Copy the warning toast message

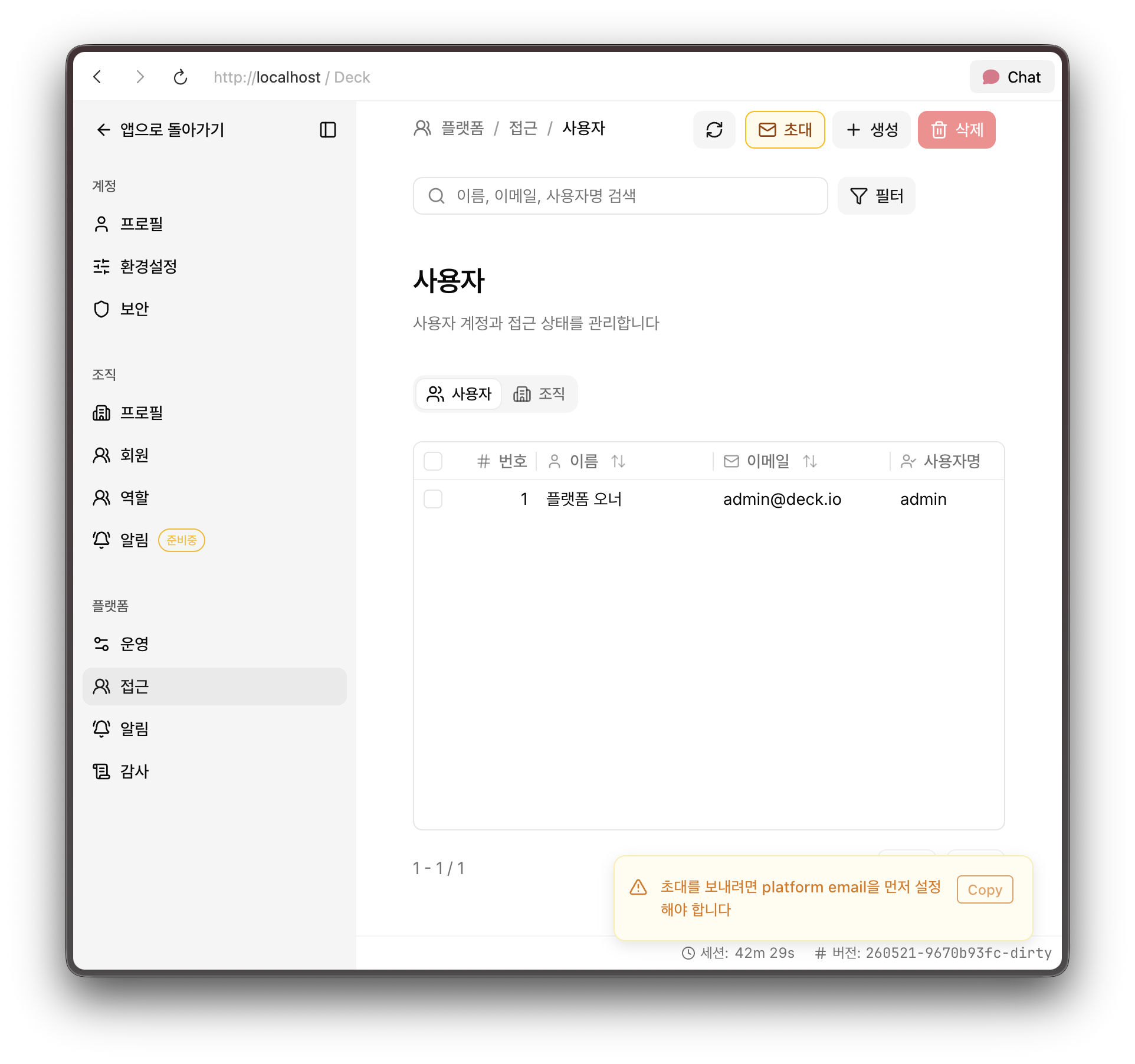pyautogui.click(x=985, y=889)
